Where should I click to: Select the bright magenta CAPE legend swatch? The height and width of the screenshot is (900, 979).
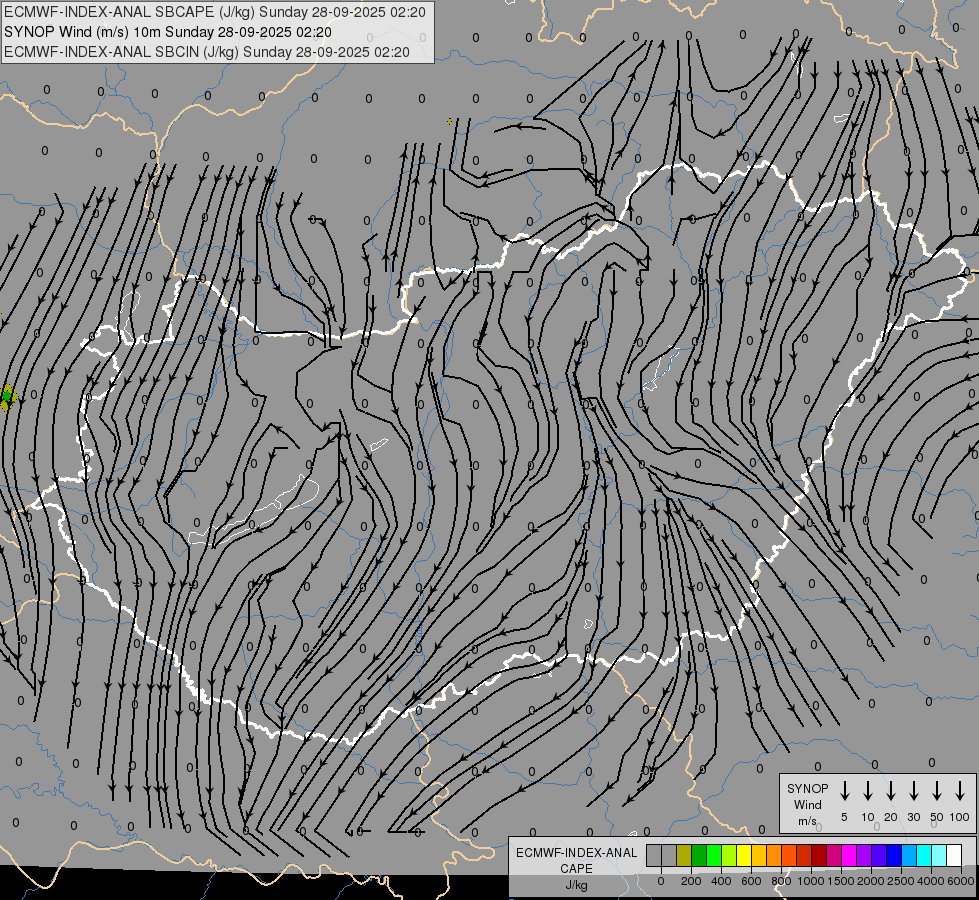[x=849, y=855]
